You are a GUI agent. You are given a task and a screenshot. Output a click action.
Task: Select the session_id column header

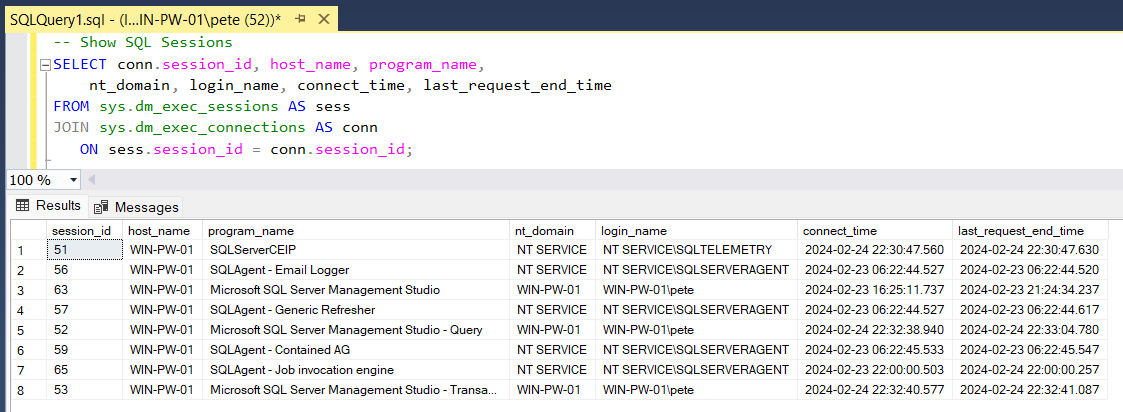[82, 230]
